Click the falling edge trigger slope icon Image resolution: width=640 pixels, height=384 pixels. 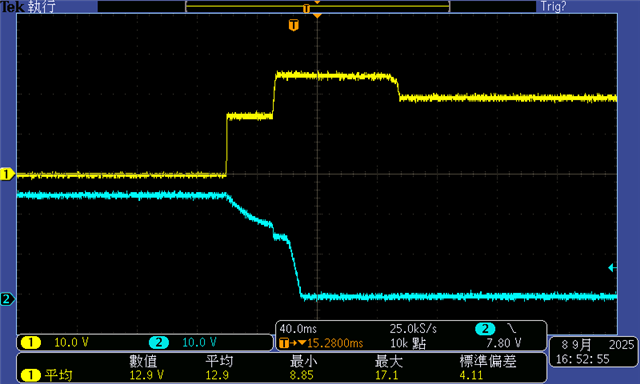coord(511,328)
